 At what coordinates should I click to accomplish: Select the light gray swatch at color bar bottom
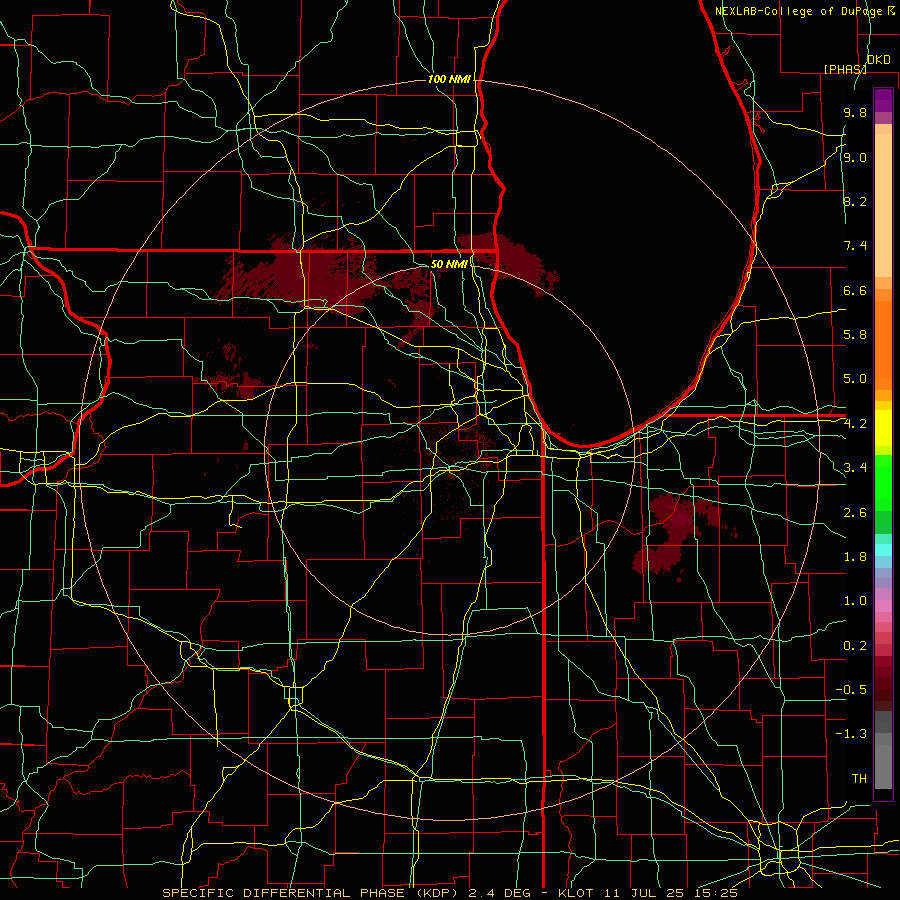click(883, 766)
